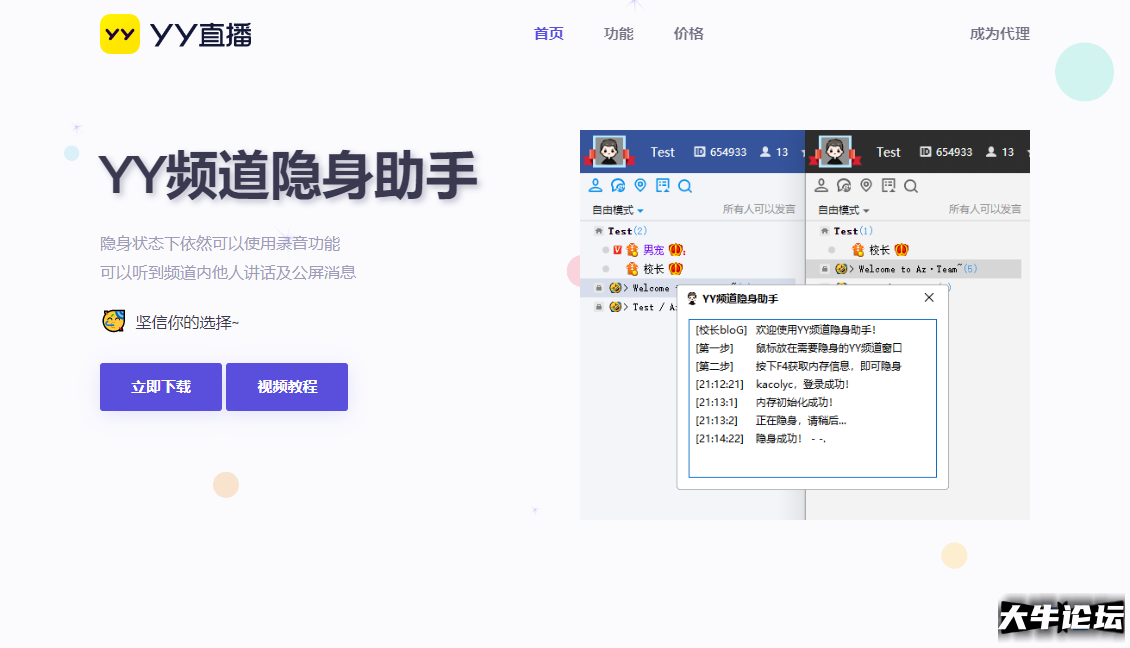
Task: Click the bulletin board icon in dark window toolbar
Action: click(x=888, y=185)
